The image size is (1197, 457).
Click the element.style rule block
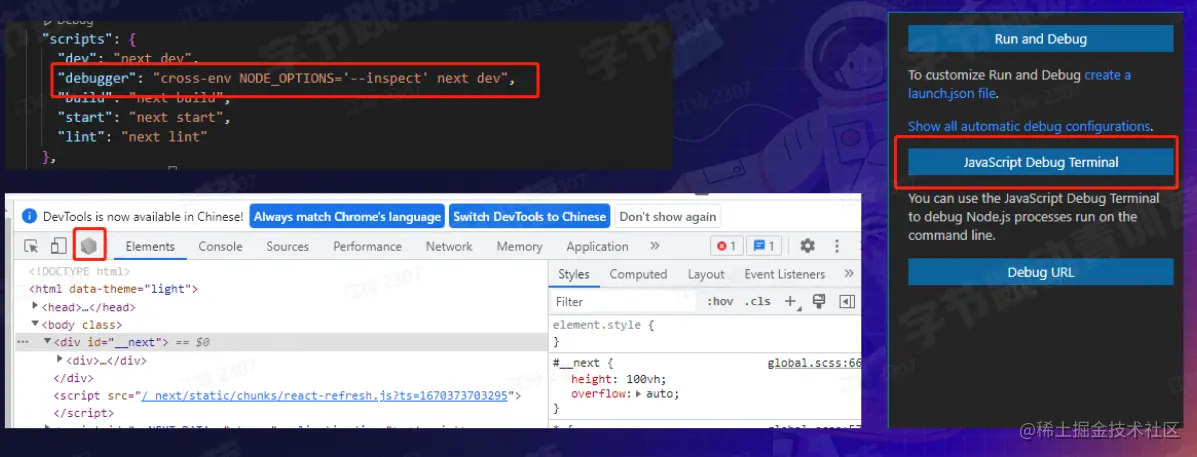(x=603, y=333)
